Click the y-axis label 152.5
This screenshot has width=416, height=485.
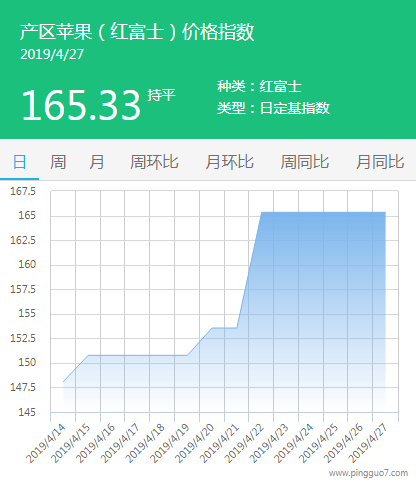pyautogui.click(x=23, y=338)
